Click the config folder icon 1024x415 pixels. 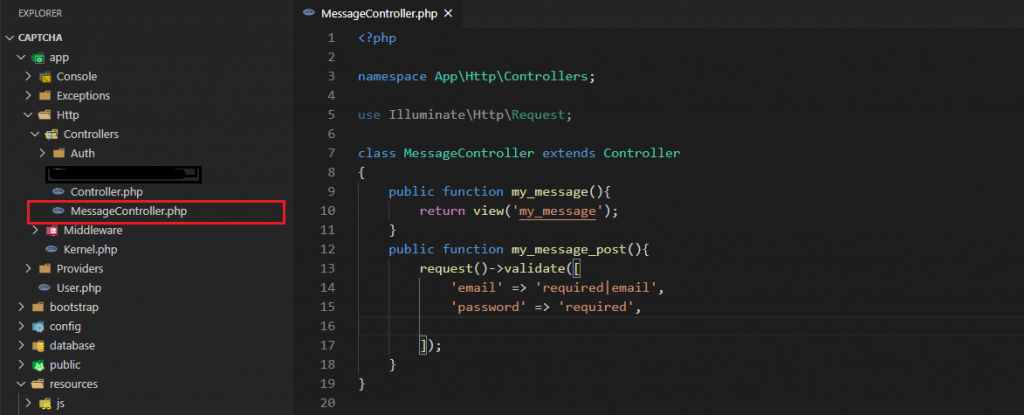tap(38, 326)
